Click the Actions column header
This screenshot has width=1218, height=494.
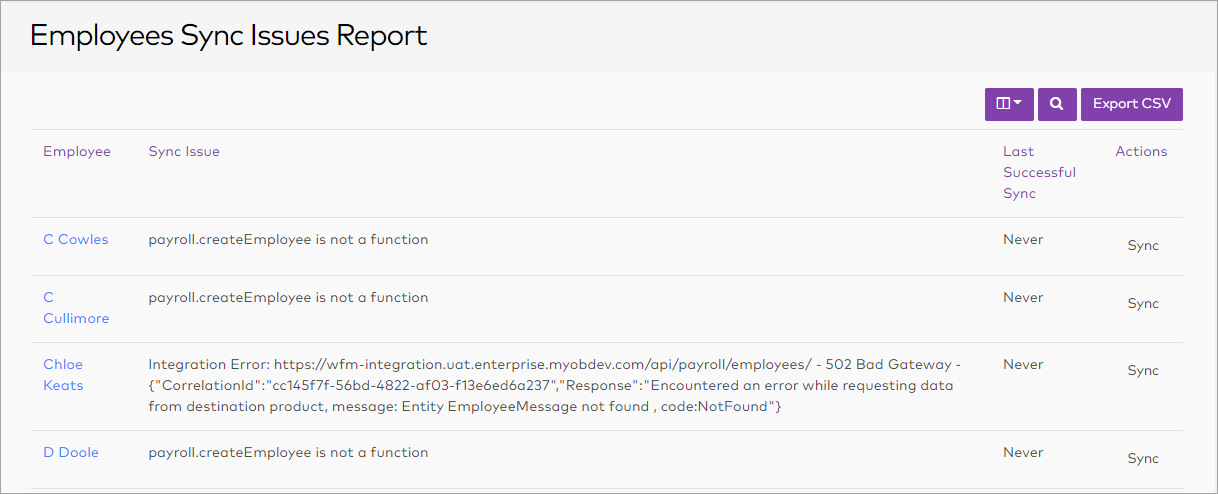tap(1141, 152)
